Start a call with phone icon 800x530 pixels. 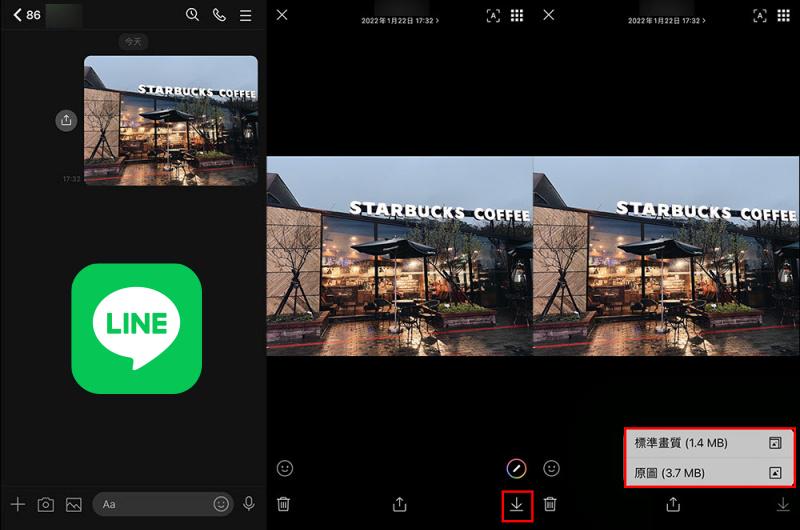[219, 15]
